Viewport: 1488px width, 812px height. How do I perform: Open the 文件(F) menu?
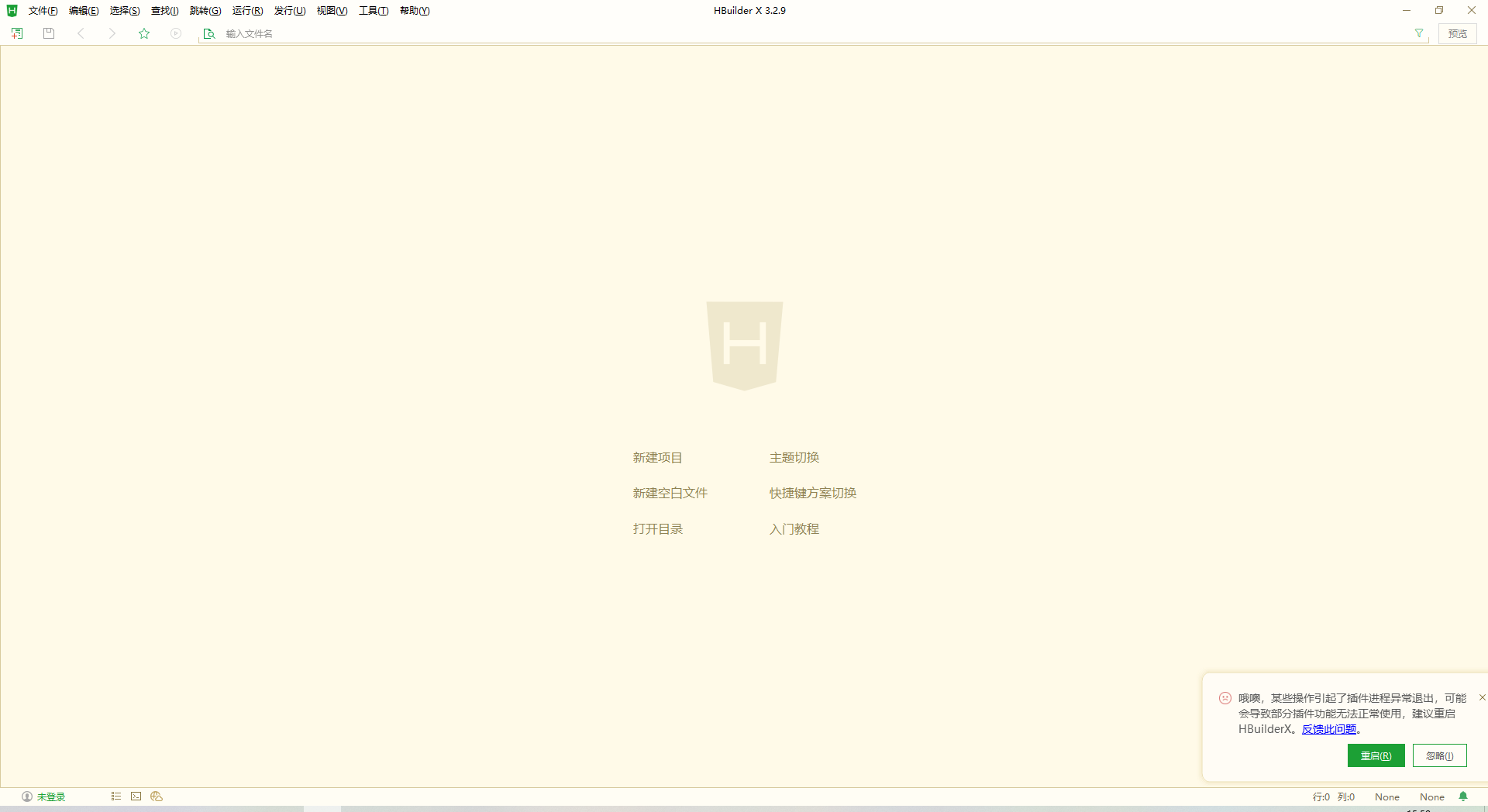click(x=43, y=11)
